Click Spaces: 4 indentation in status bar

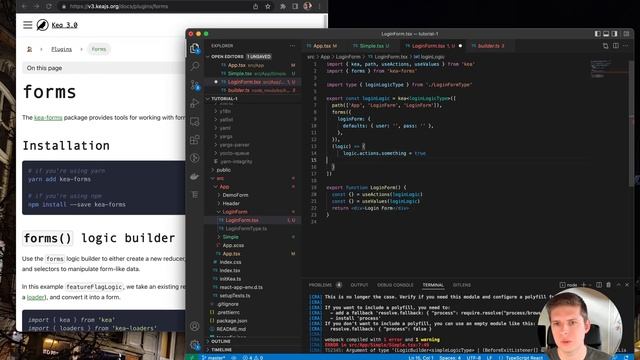click(x=450, y=358)
